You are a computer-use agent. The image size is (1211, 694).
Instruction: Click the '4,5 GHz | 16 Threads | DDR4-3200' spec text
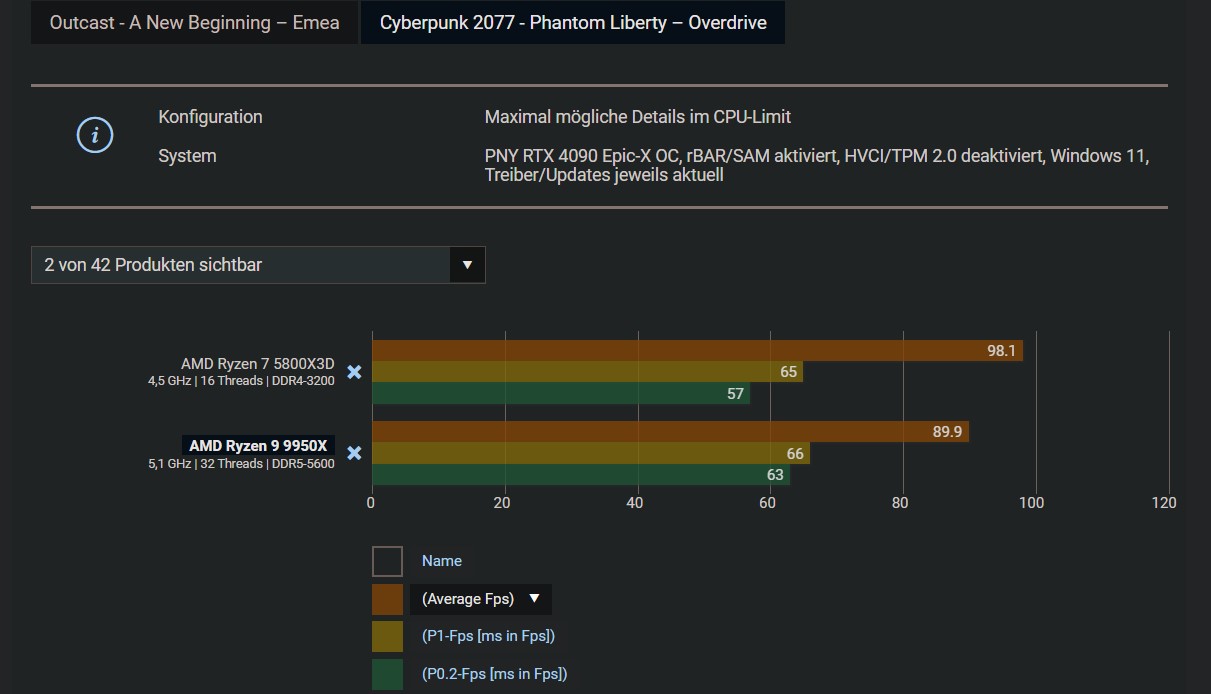point(241,381)
